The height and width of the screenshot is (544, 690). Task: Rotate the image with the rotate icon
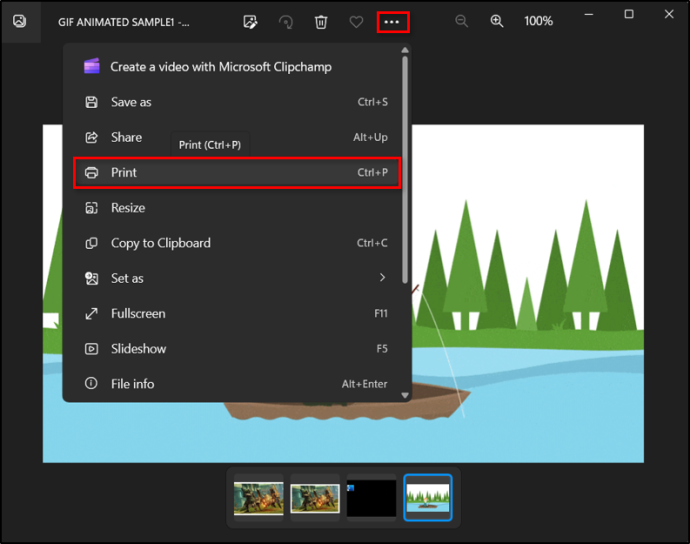point(286,22)
